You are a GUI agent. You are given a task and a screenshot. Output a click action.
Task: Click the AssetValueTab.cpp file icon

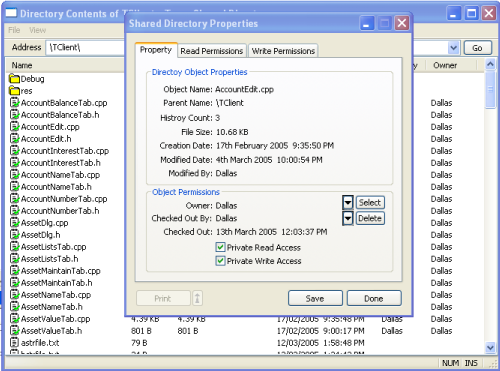tap(15, 319)
